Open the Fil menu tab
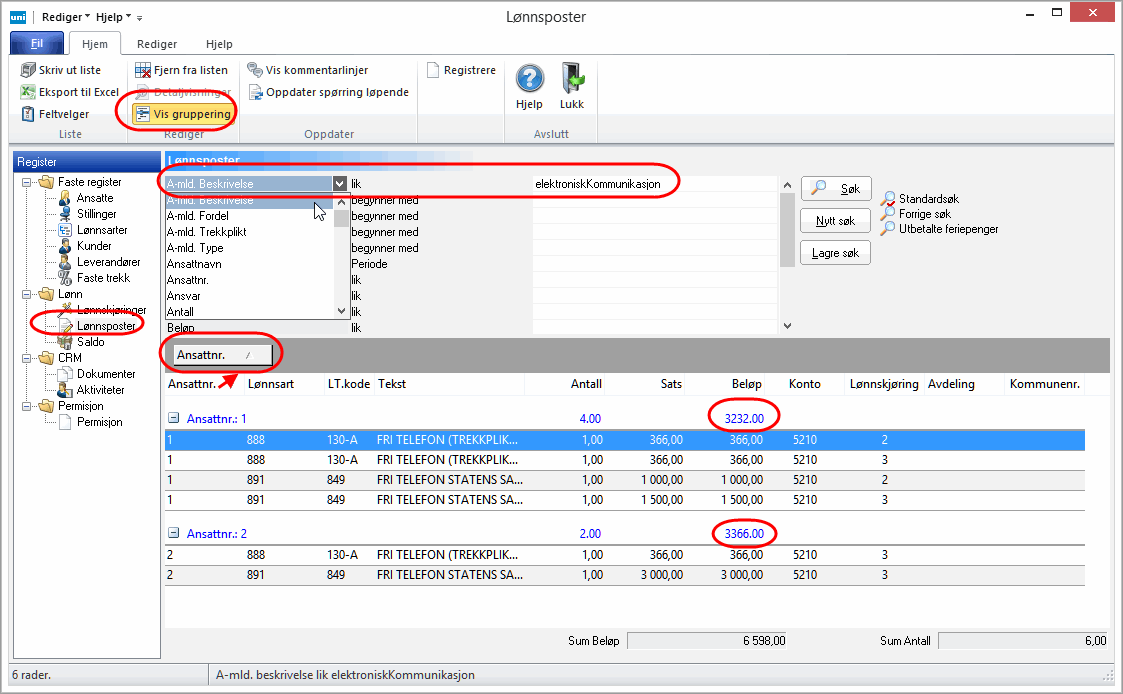Image resolution: width=1123 pixels, height=694 pixels. (x=37, y=44)
